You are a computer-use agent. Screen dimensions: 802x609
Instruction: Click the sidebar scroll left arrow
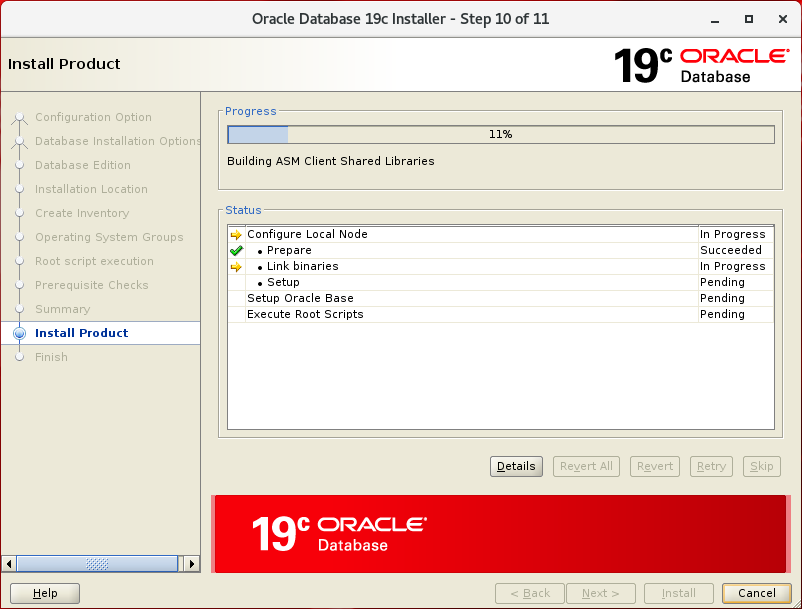point(9,564)
